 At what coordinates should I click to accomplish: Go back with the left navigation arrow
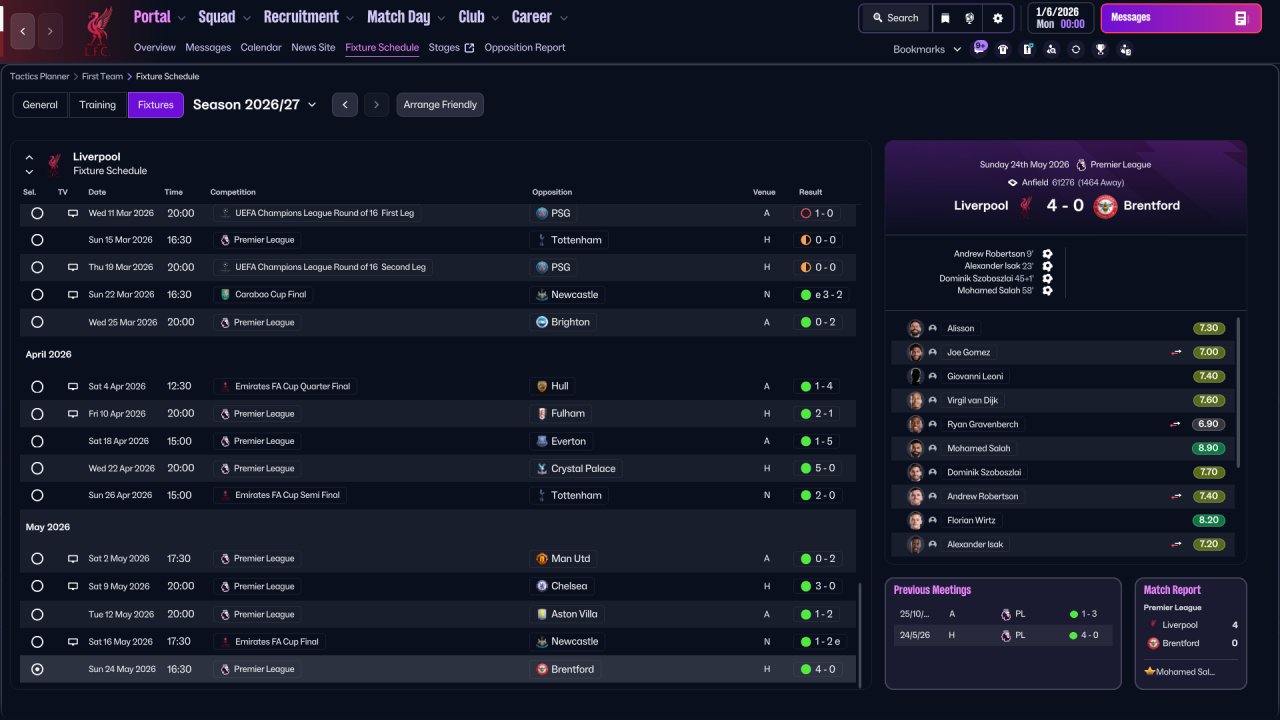(x=23, y=31)
